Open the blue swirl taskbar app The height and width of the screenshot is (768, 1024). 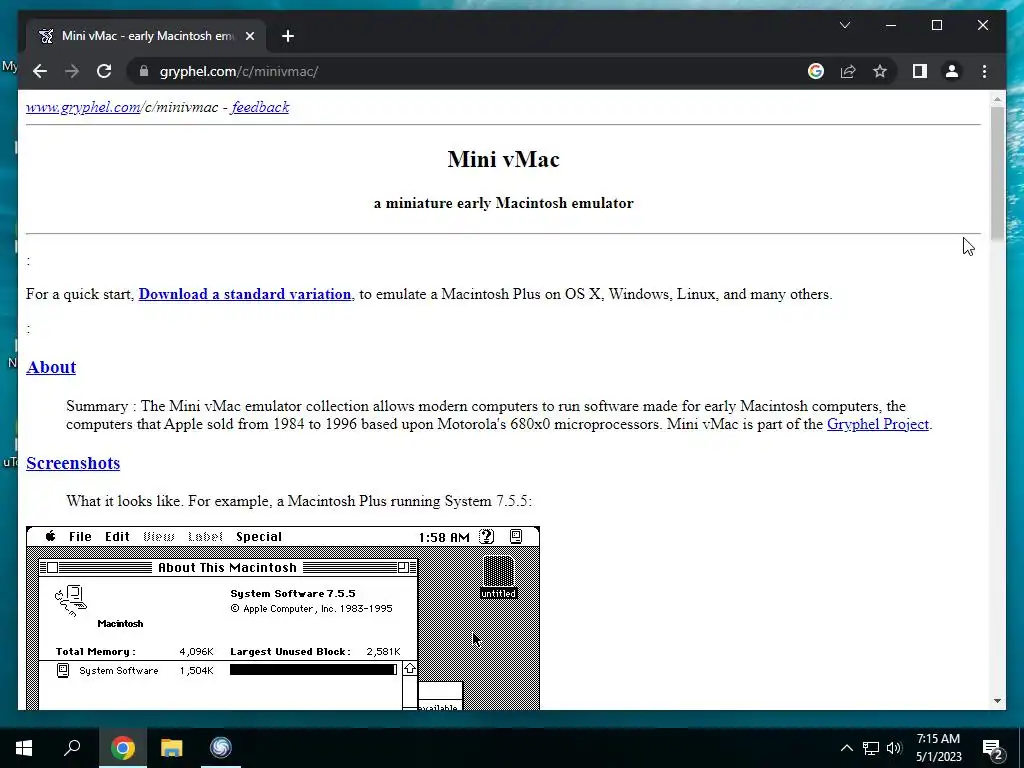click(221, 748)
